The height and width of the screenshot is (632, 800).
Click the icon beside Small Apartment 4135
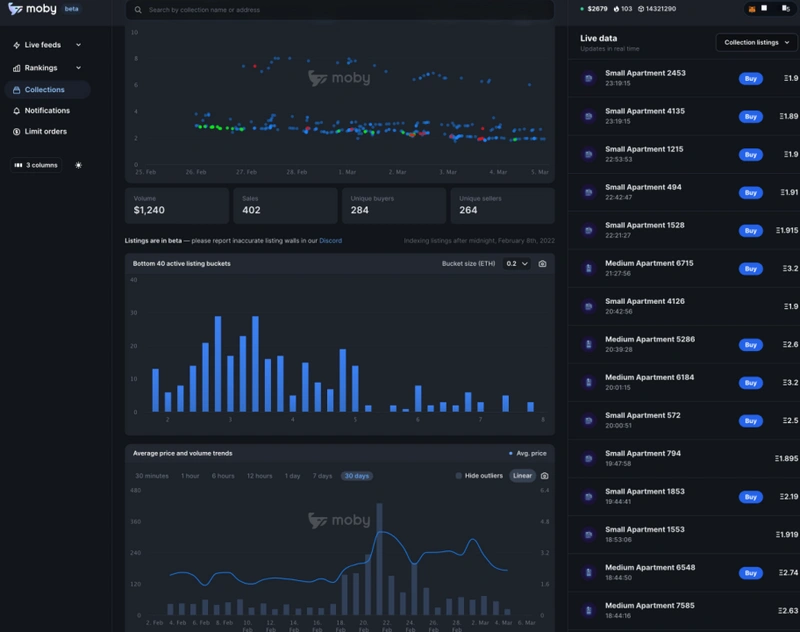click(x=588, y=116)
